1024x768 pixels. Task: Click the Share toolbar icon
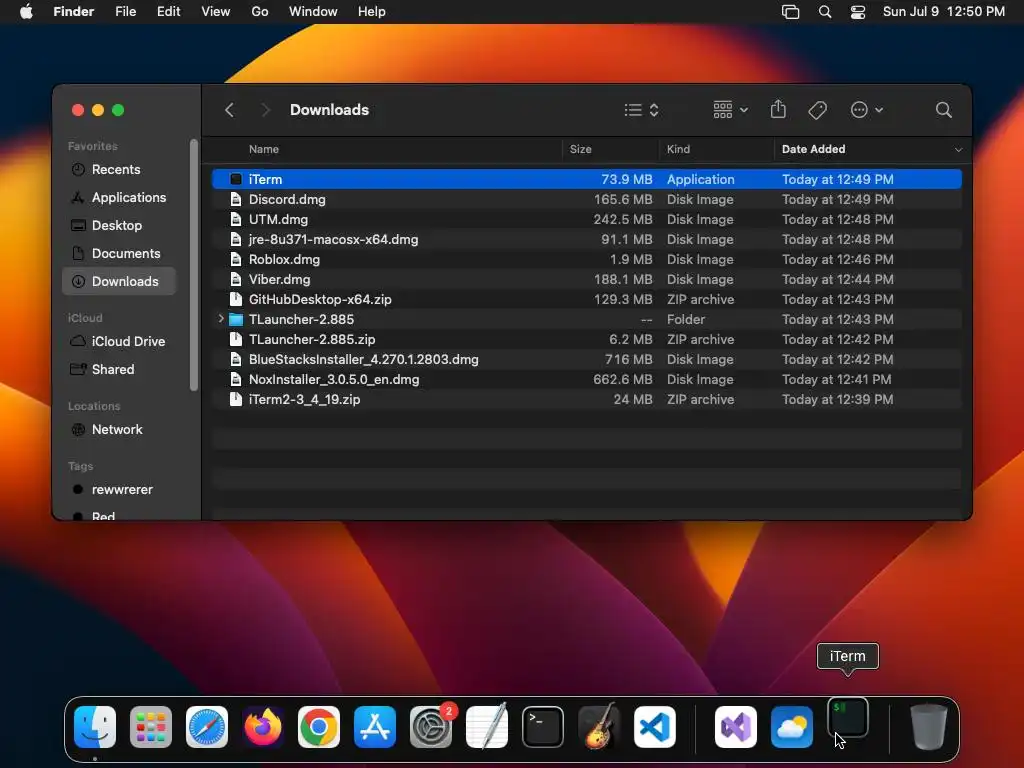coord(778,109)
